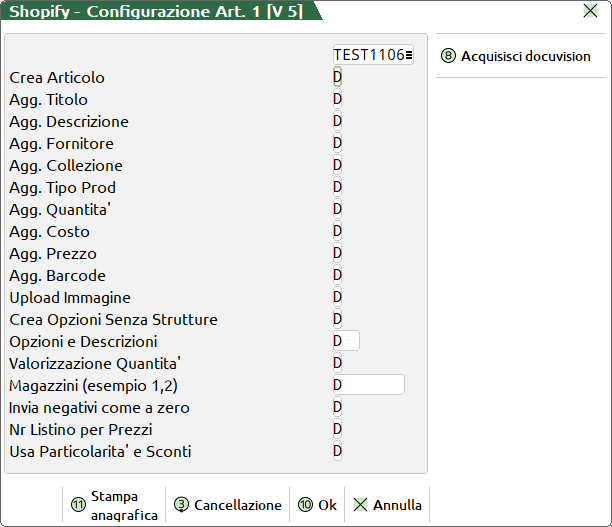Click the Upload Immagine value field

(x=338, y=298)
